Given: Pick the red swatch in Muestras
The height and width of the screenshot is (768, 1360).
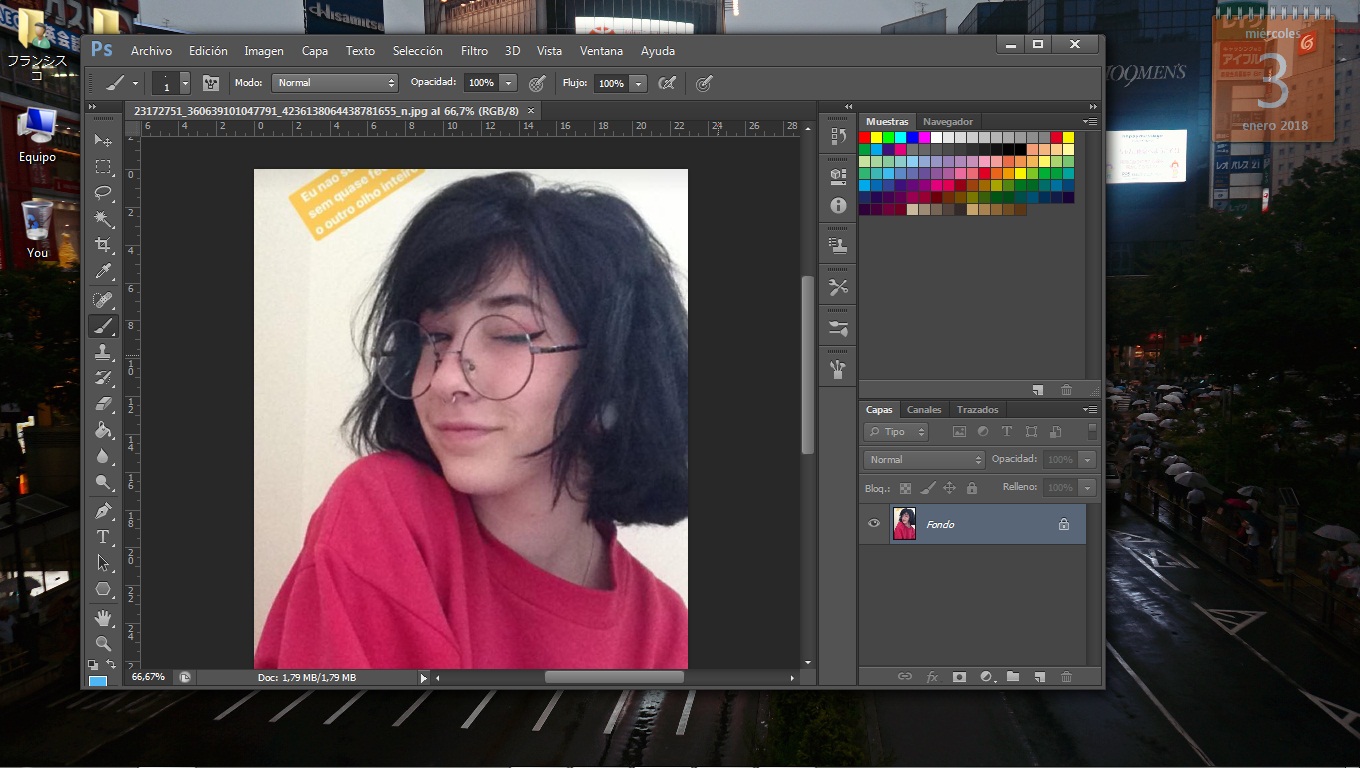Looking at the screenshot, I should coord(865,137).
